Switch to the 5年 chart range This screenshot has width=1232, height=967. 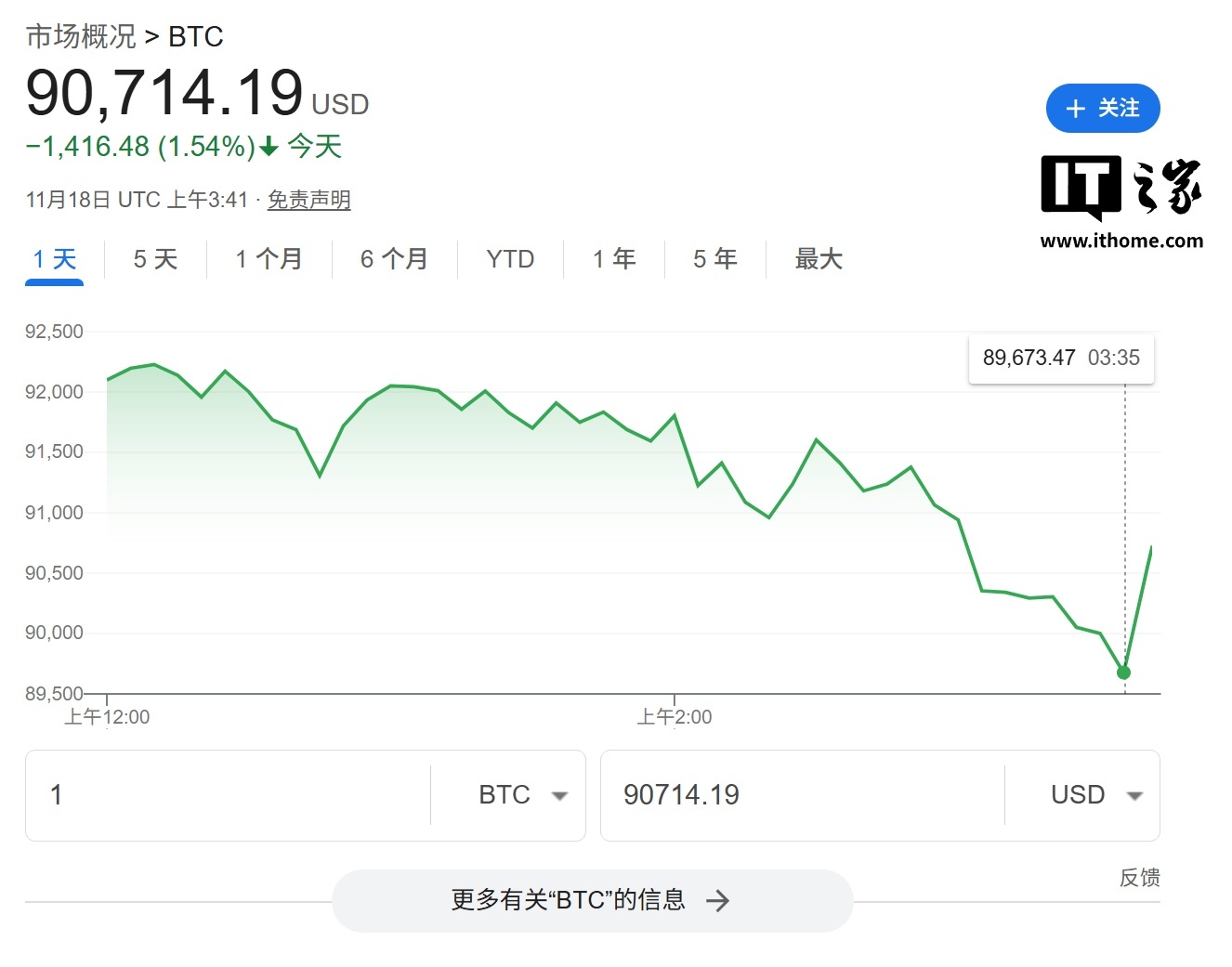714,259
